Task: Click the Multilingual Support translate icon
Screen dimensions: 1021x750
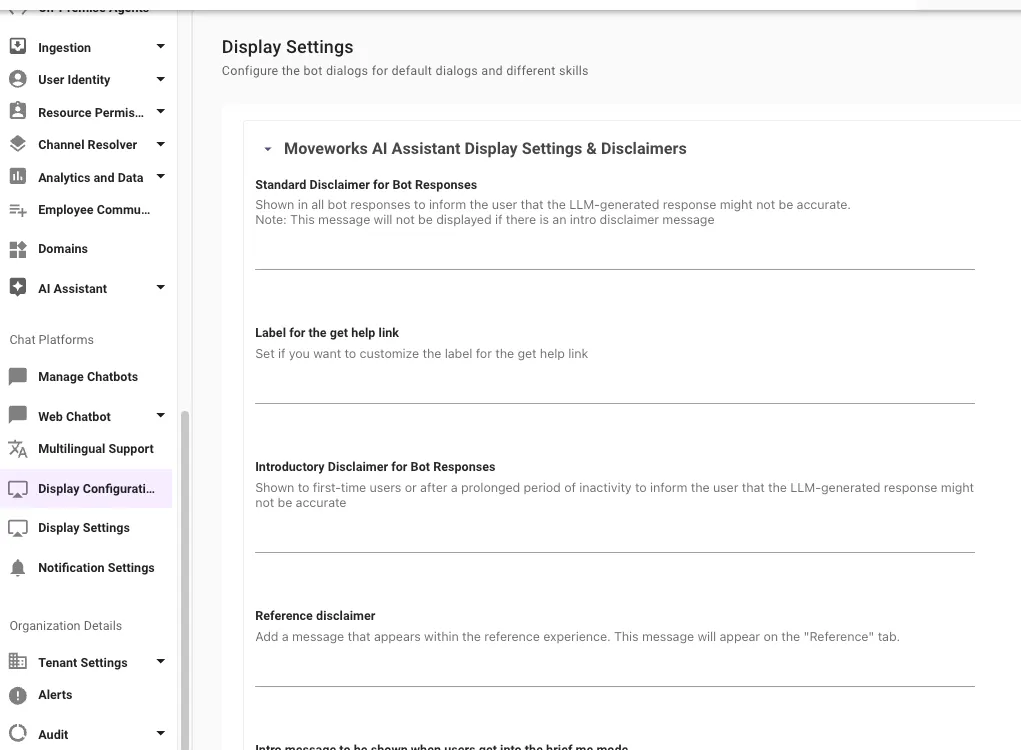Action: pos(18,449)
